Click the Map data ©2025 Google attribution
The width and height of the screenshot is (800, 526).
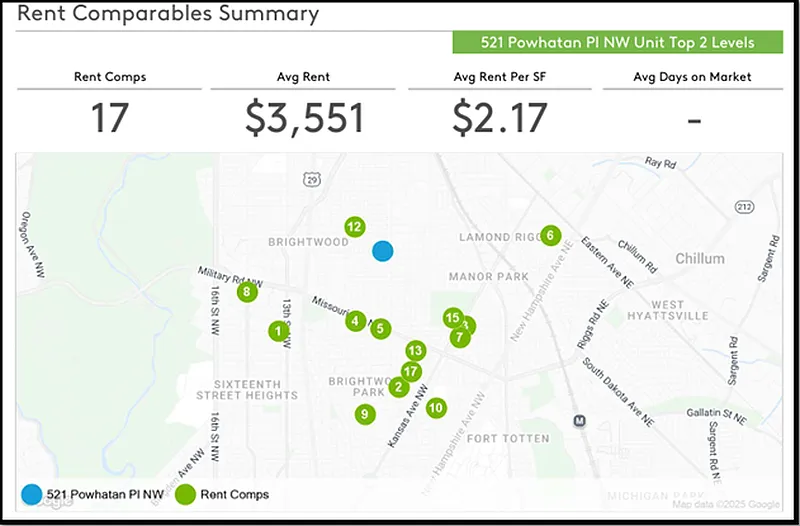click(x=727, y=505)
